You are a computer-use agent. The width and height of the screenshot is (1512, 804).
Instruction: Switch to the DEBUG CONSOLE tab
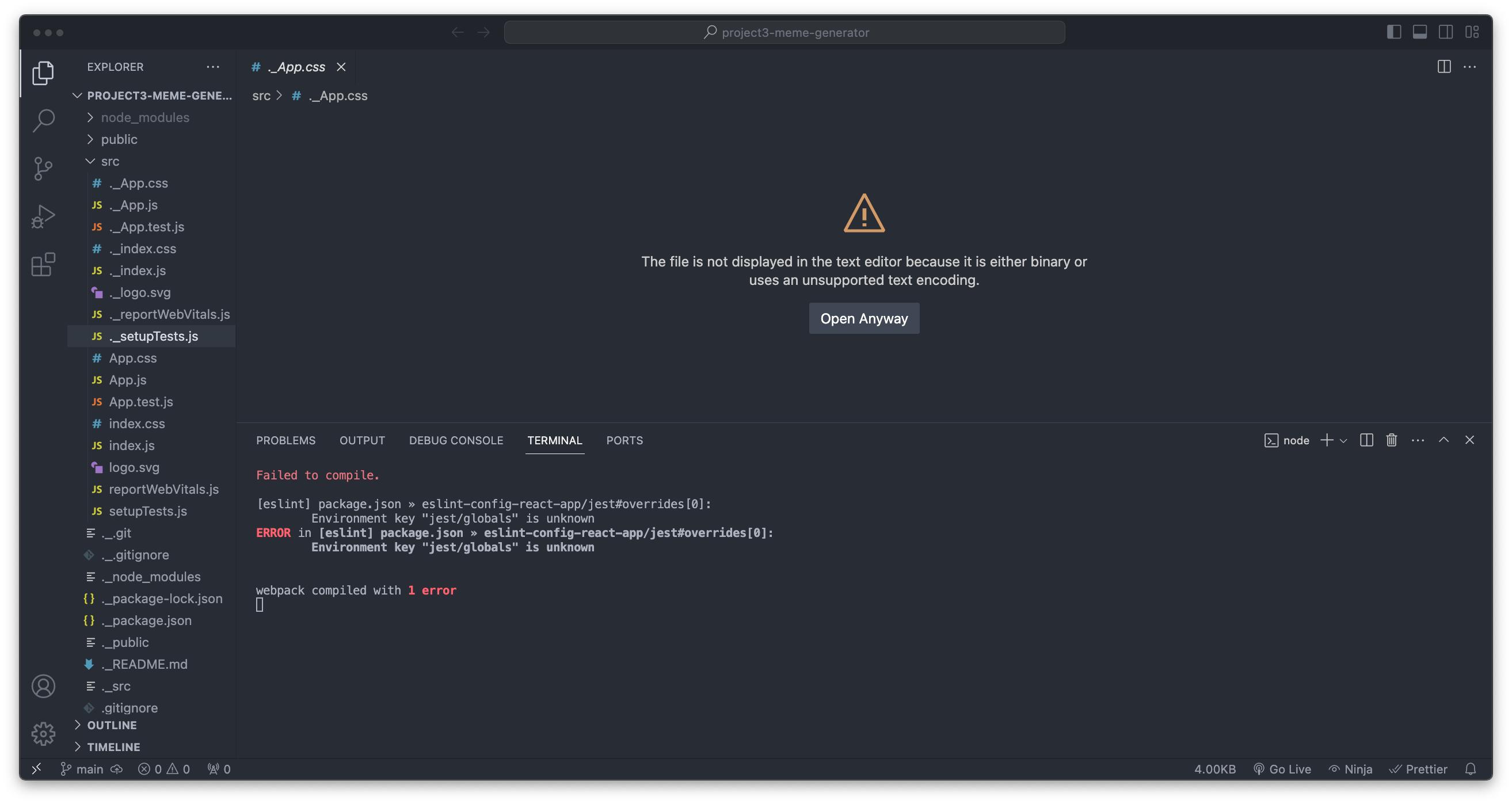(x=456, y=440)
